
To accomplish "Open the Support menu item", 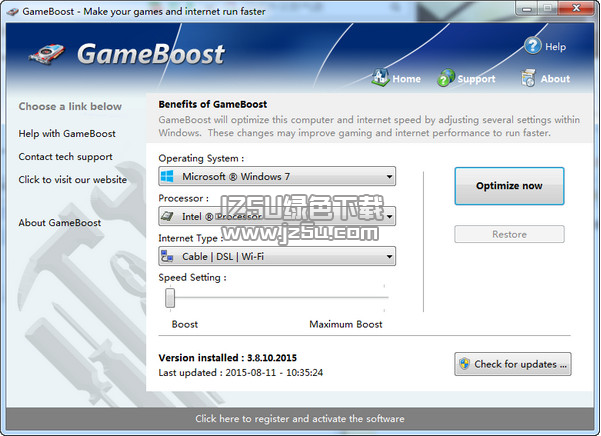I will click(x=466, y=78).
